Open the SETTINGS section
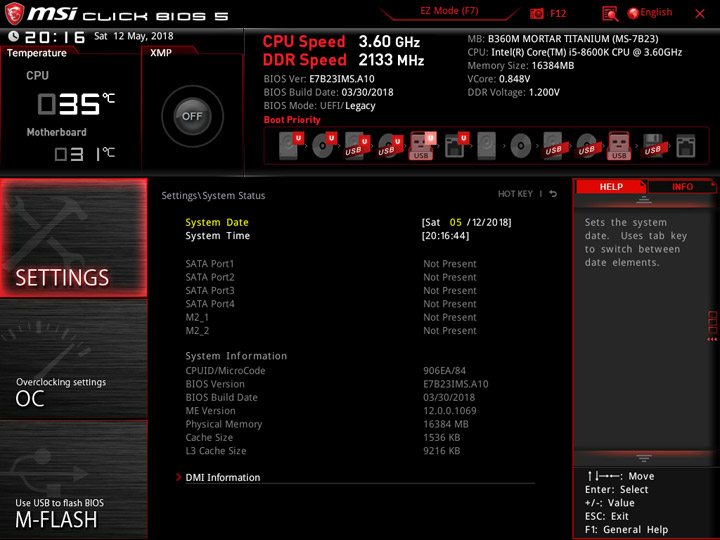This screenshot has width=720, height=540. (x=73, y=237)
